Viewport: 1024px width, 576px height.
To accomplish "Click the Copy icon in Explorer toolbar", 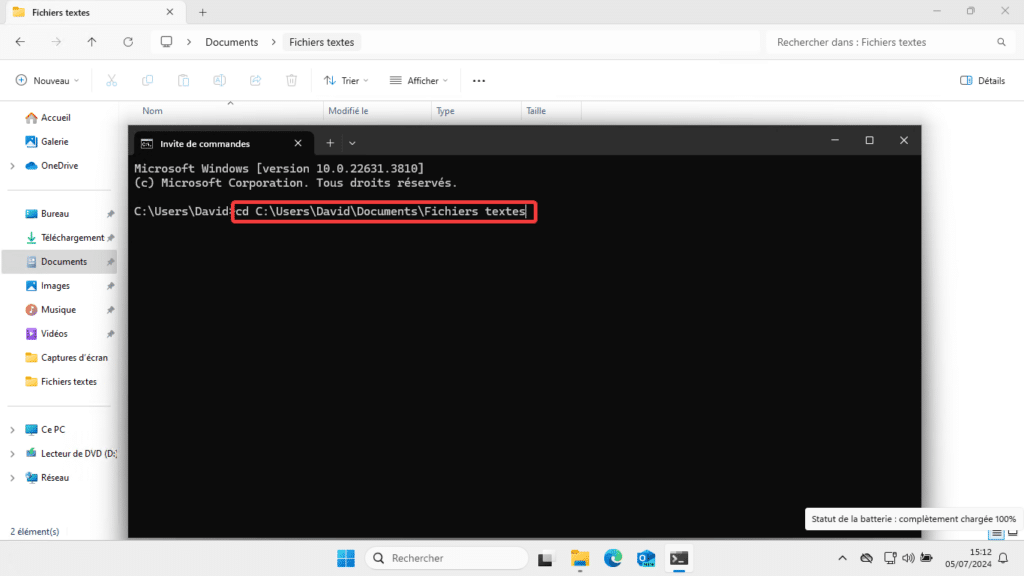I will point(148,80).
